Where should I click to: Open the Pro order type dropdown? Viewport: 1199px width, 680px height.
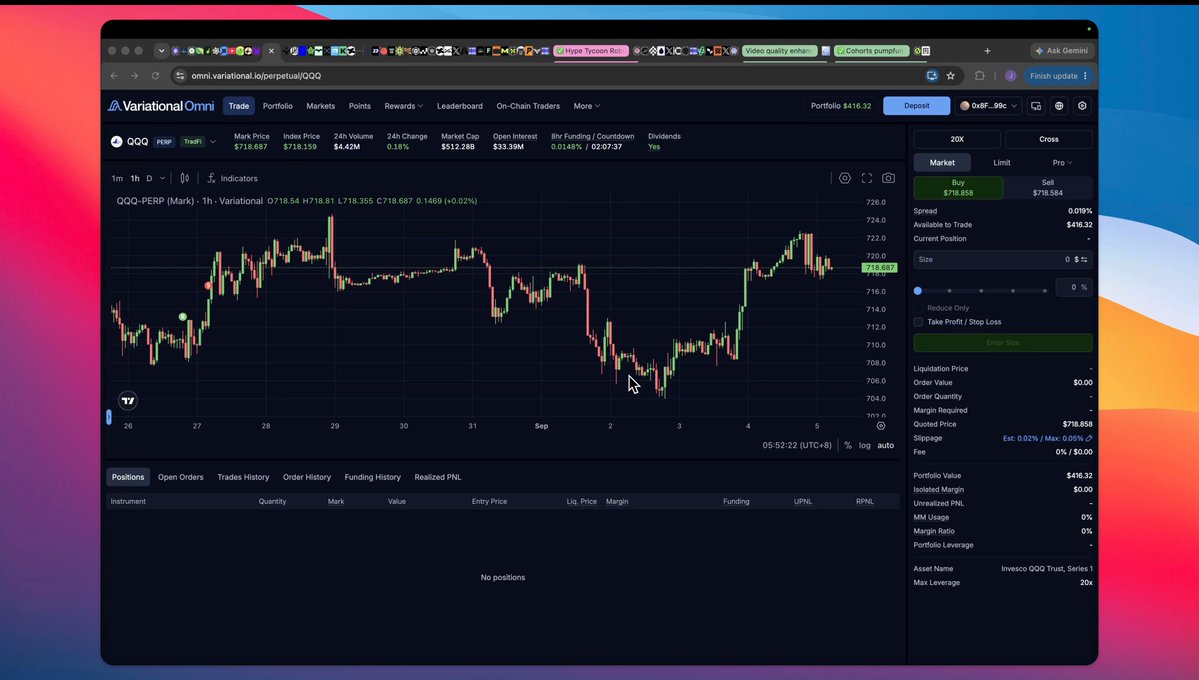(1062, 163)
